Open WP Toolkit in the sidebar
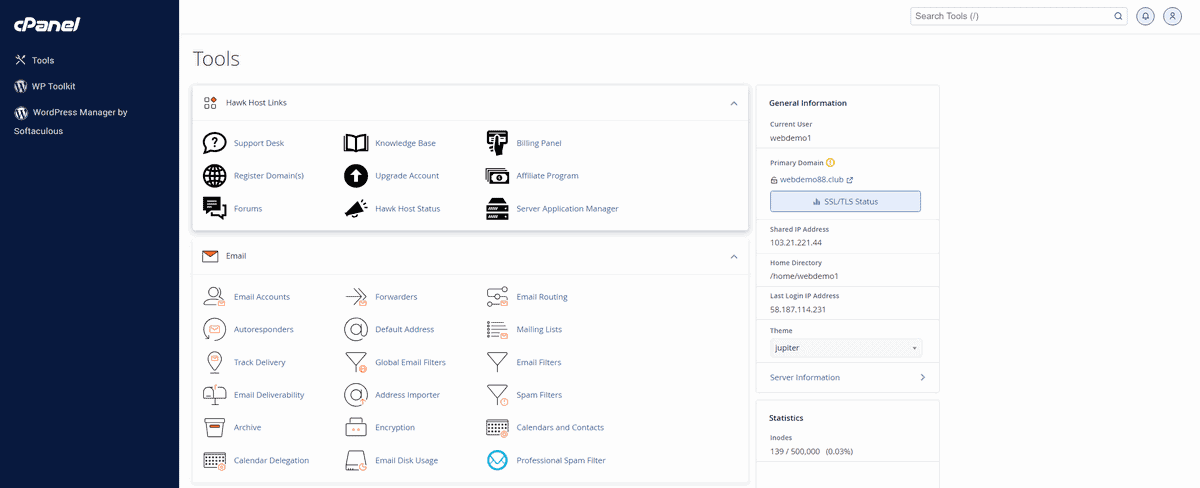Image resolution: width=1200 pixels, height=488 pixels. (x=45, y=86)
